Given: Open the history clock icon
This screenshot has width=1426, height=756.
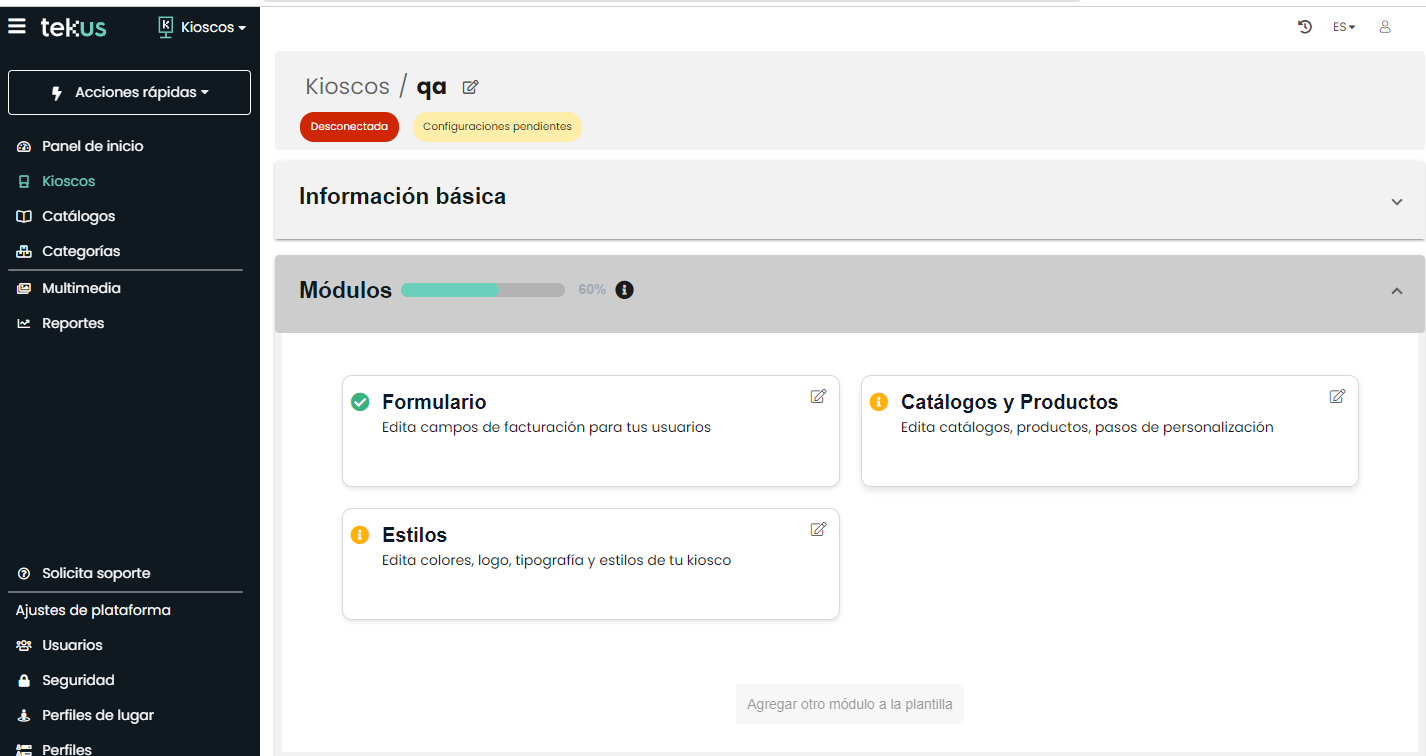Looking at the screenshot, I should pyautogui.click(x=1305, y=27).
